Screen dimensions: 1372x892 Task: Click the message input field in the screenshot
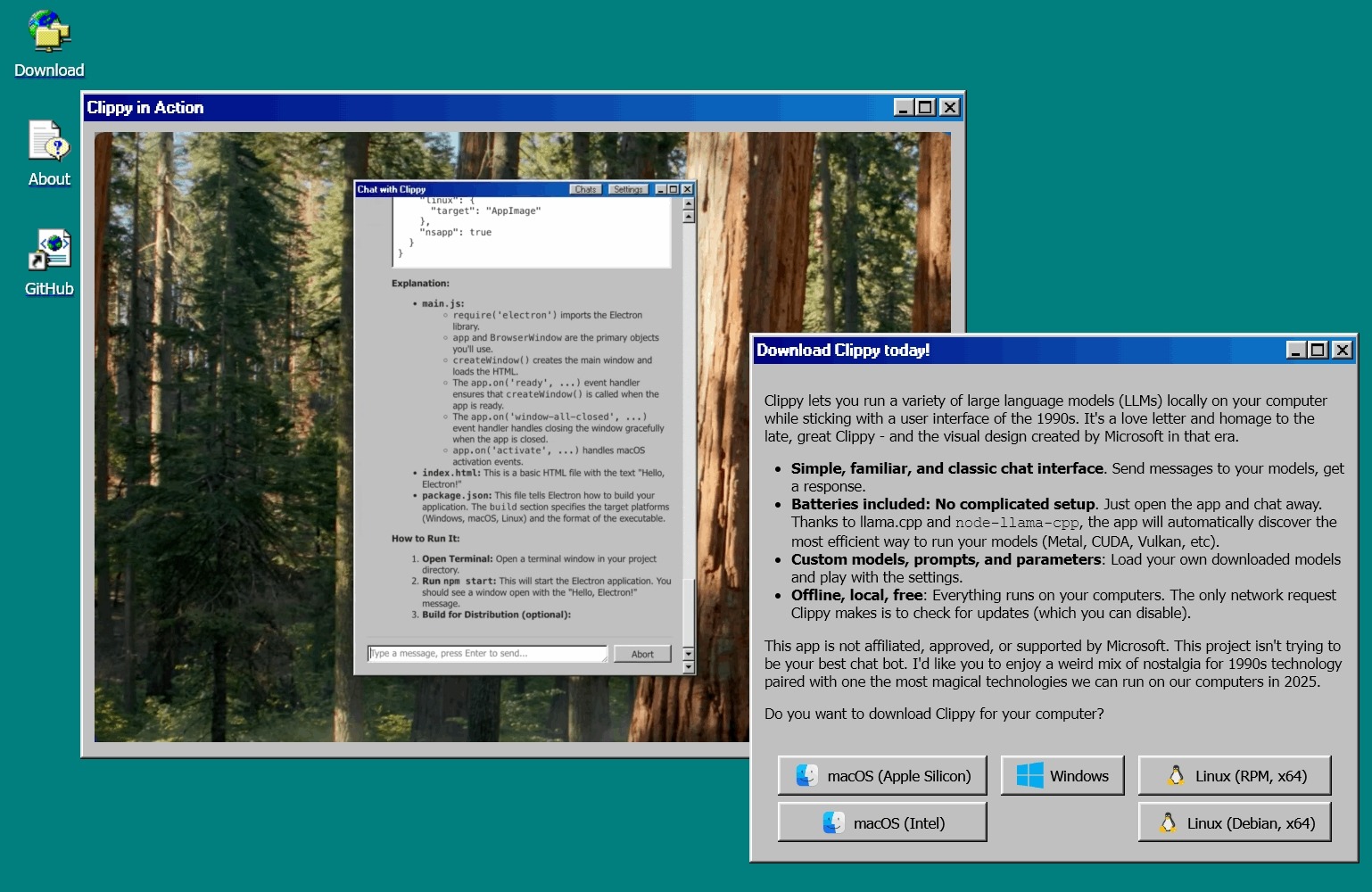coord(487,654)
